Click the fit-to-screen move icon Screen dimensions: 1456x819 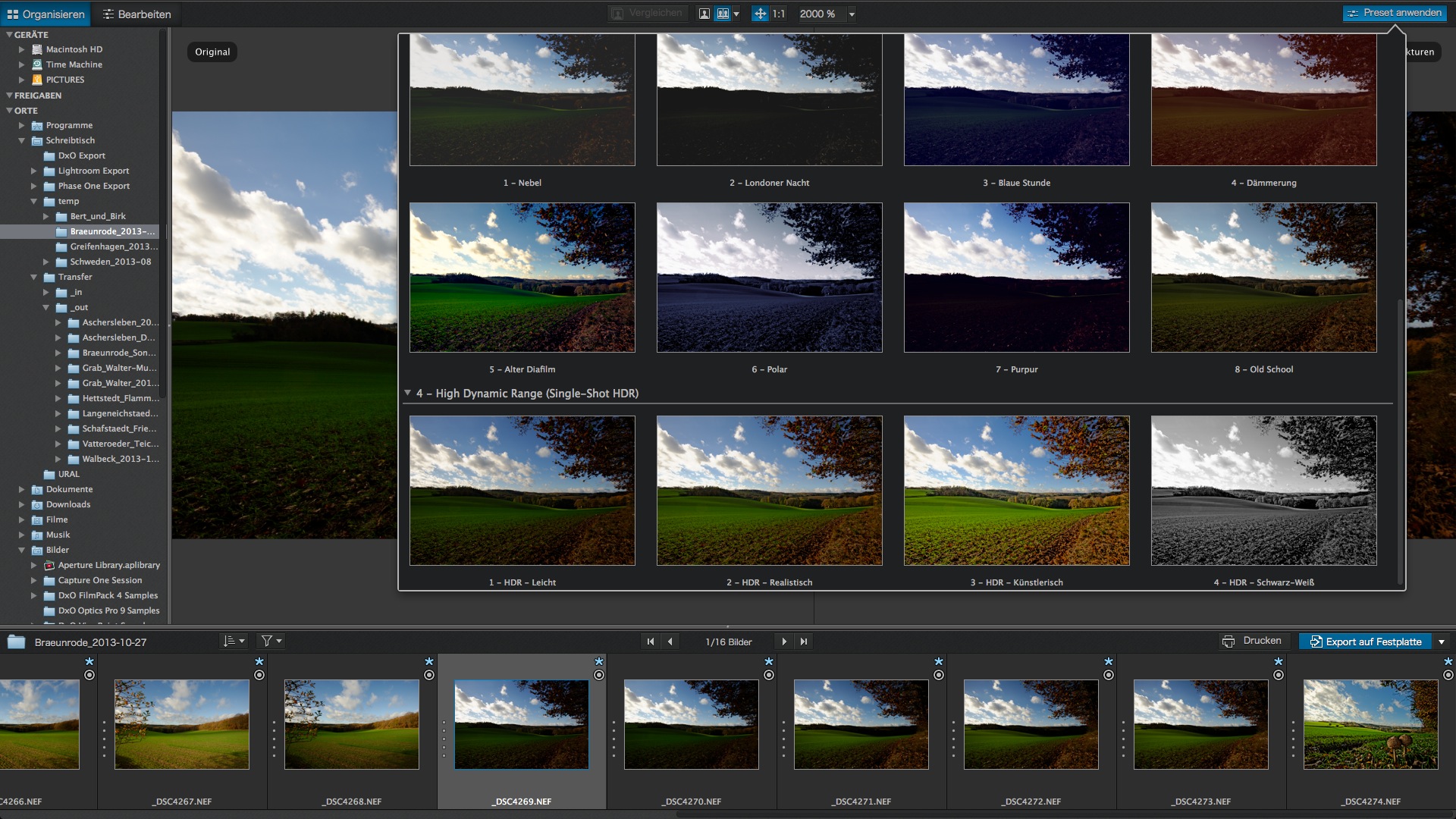pyautogui.click(x=760, y=14)
